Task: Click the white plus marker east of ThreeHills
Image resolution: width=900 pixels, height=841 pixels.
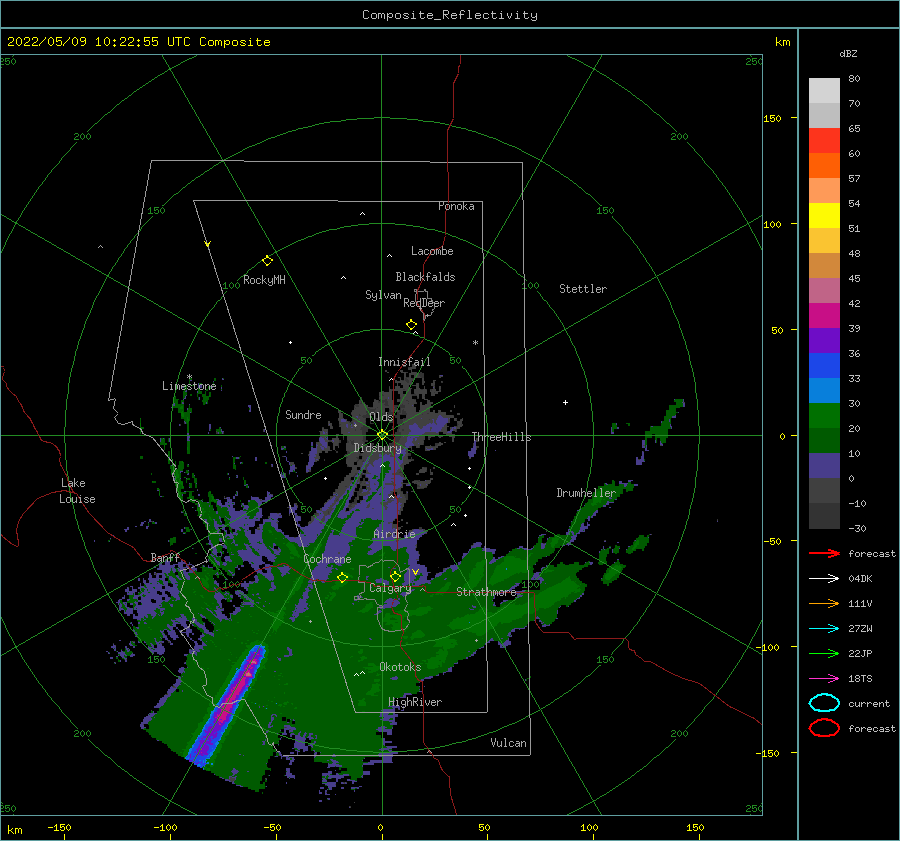Action: pyautogui.click(x=565, y=402)
